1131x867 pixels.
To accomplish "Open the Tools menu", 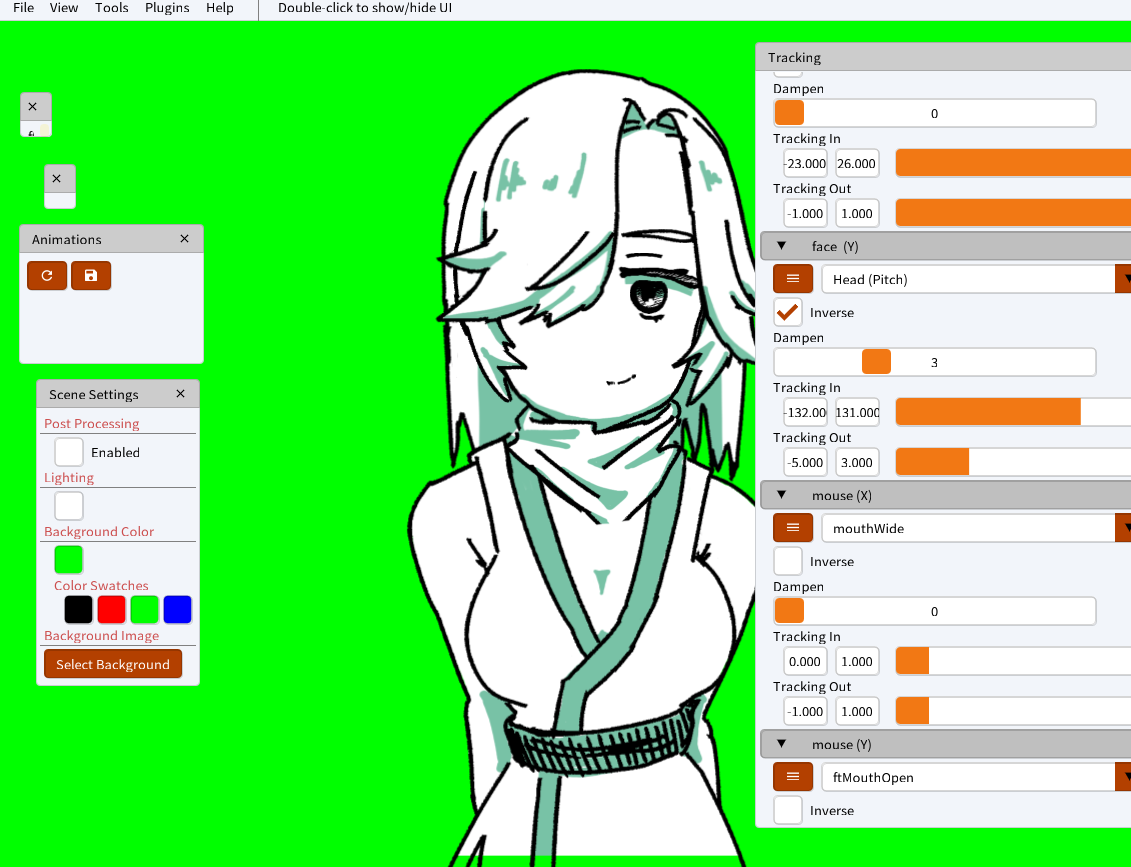I will [111, 8].
